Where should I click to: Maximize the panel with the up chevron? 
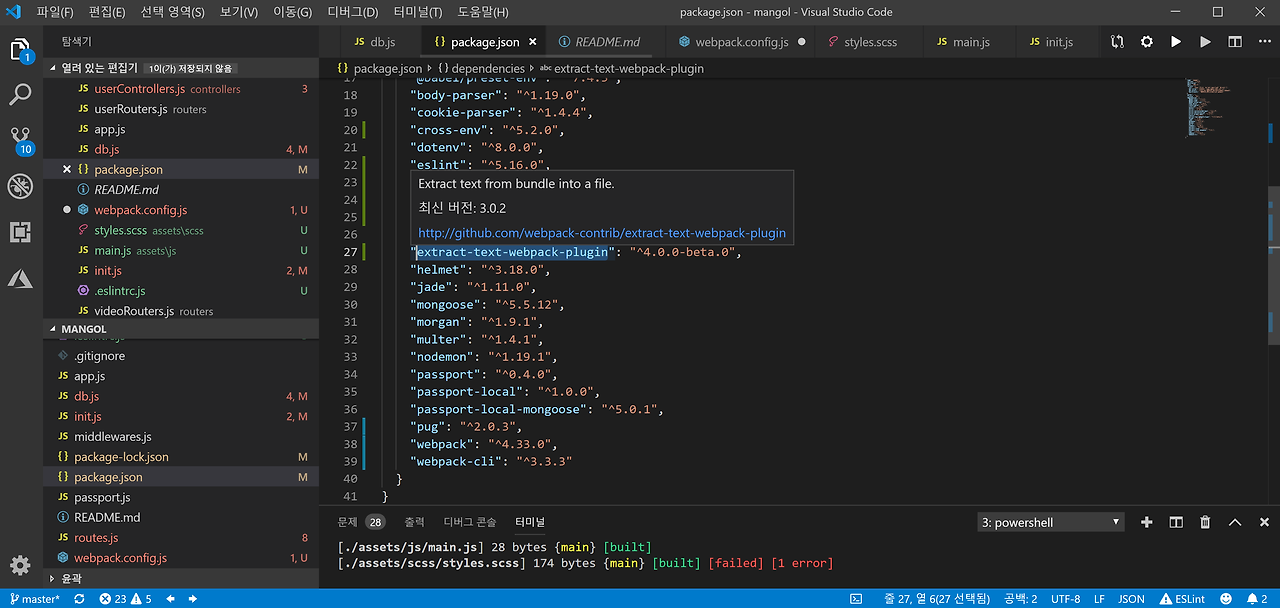pos(1235,522)
